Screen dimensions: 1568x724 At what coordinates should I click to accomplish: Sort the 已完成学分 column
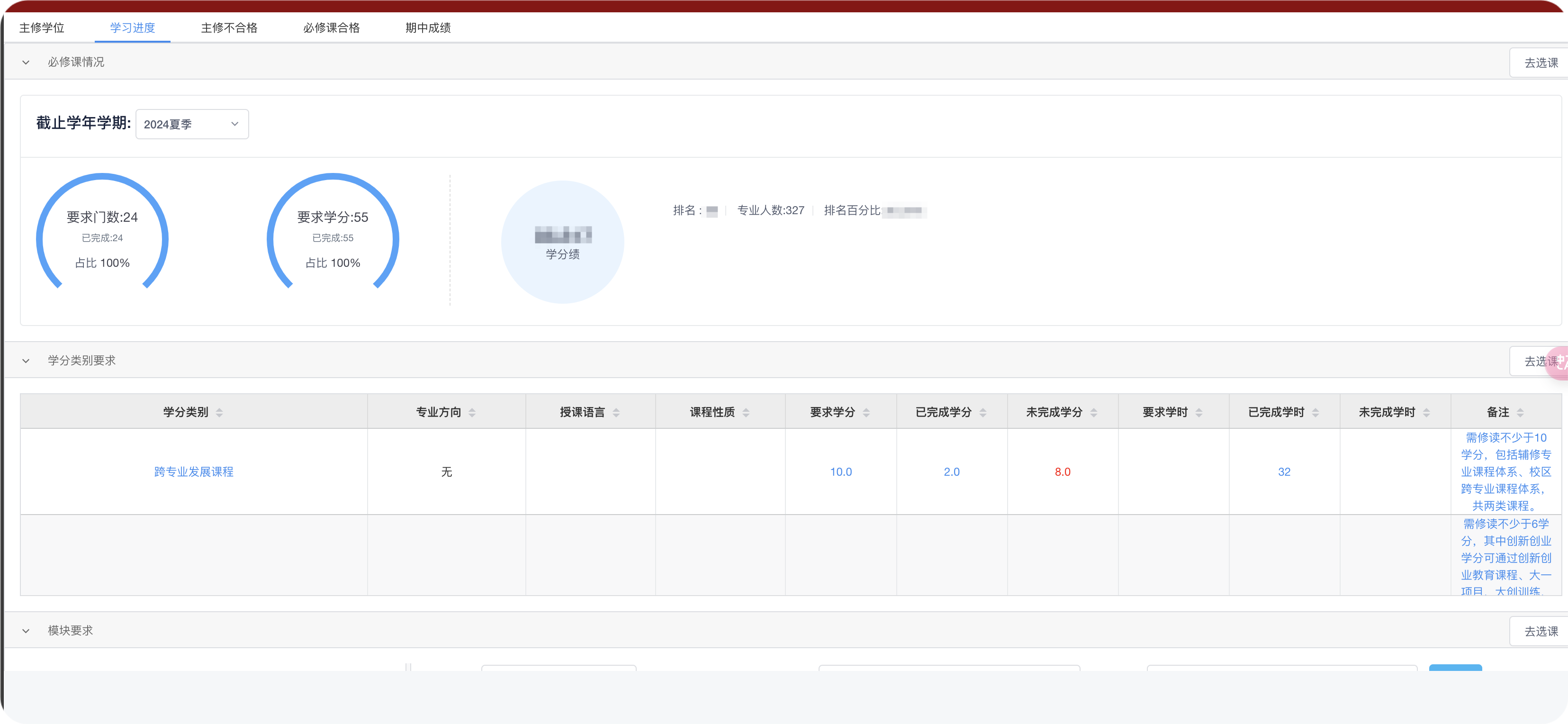(x=982, y=413)
